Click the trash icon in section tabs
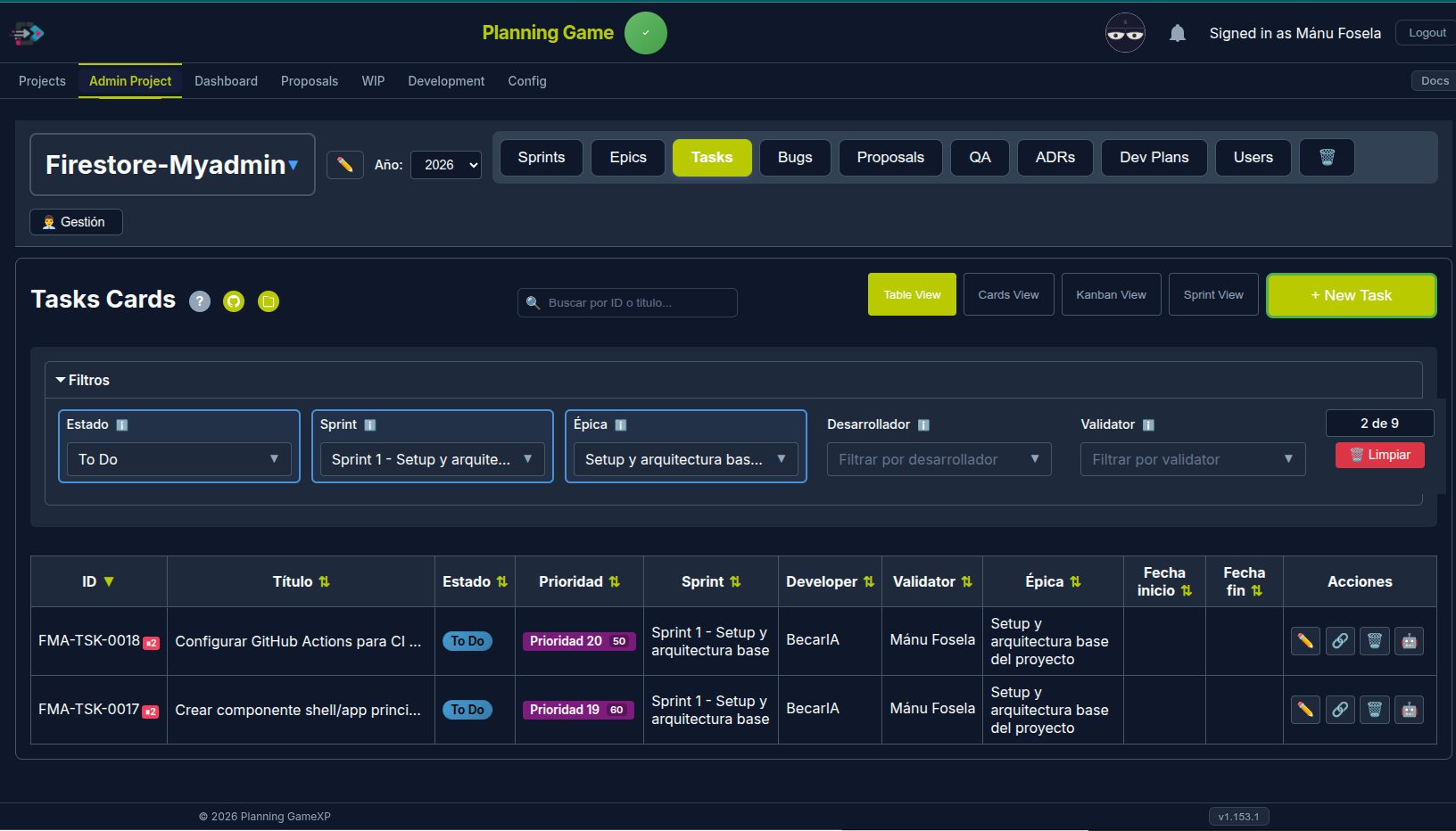1456x831 pixels. coord(1327,158)
